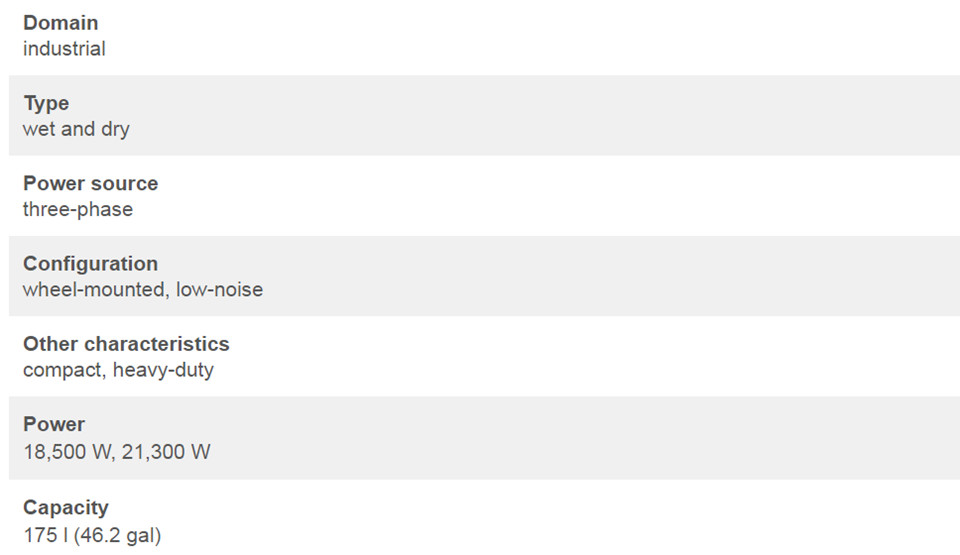
Task: Select the compact, heavy-duty text
Action: coord(118,370)
